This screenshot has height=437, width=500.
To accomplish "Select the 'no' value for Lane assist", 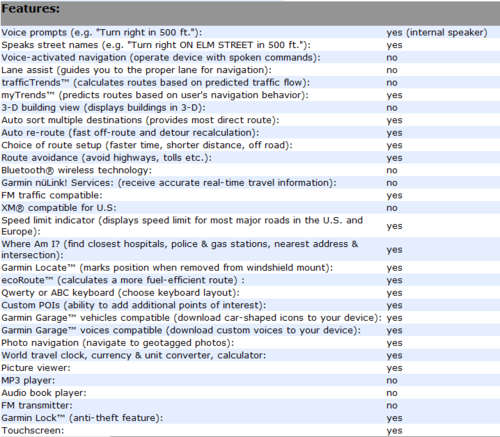I will click(x=392, y=70).
